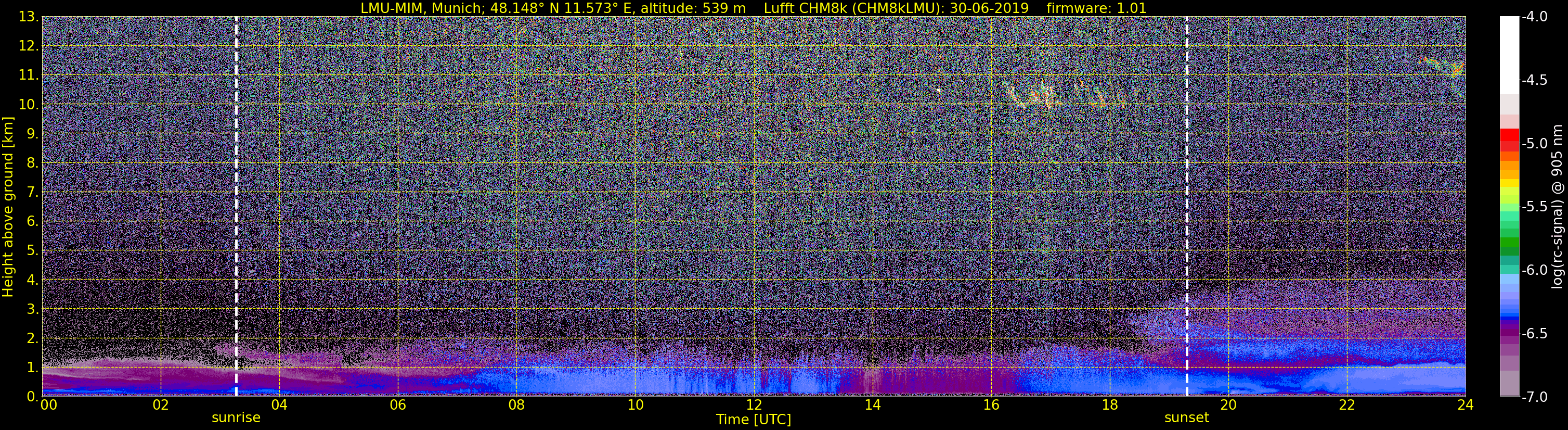The height and width of the screenshot is (430, 1568).
Task: Click the "8." height axis tick label
Action: [x=32, y=163]
